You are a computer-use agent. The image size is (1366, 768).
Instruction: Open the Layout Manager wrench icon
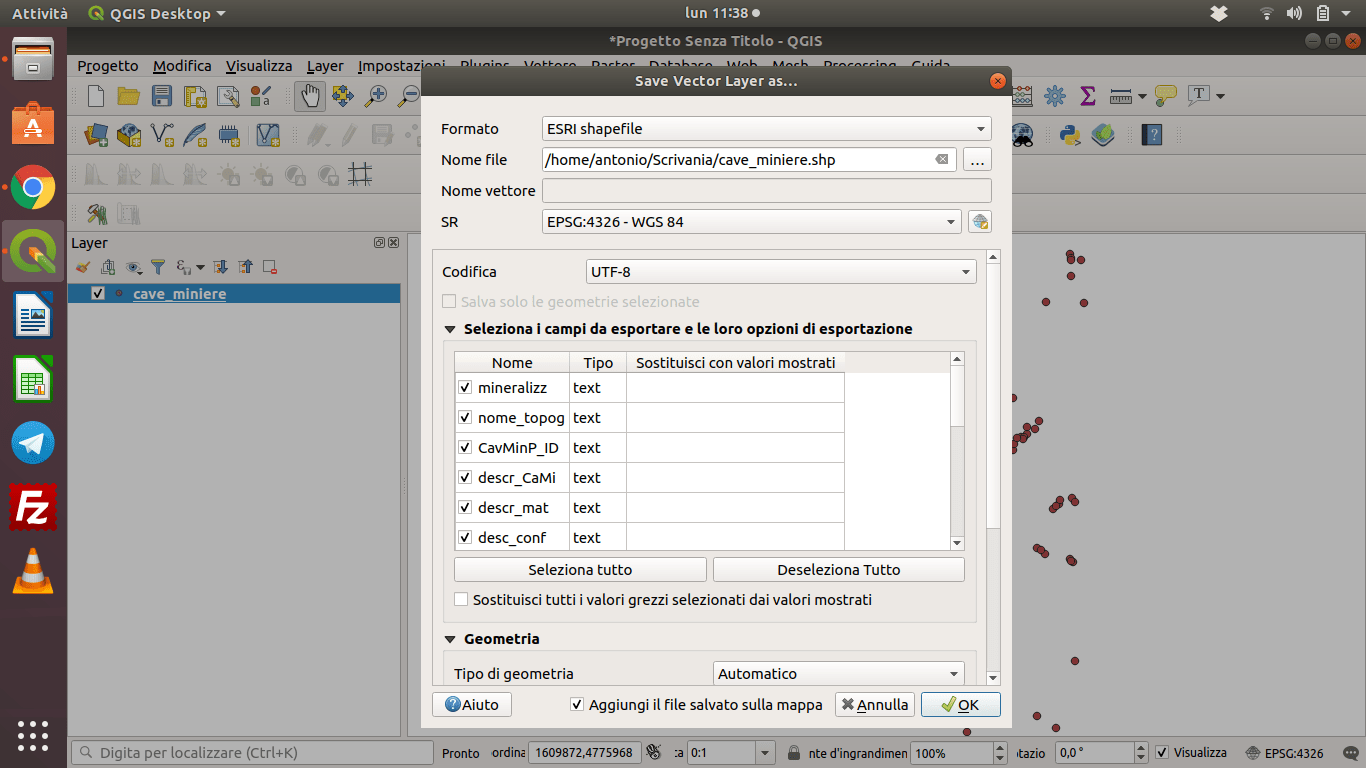coord(228,96)
